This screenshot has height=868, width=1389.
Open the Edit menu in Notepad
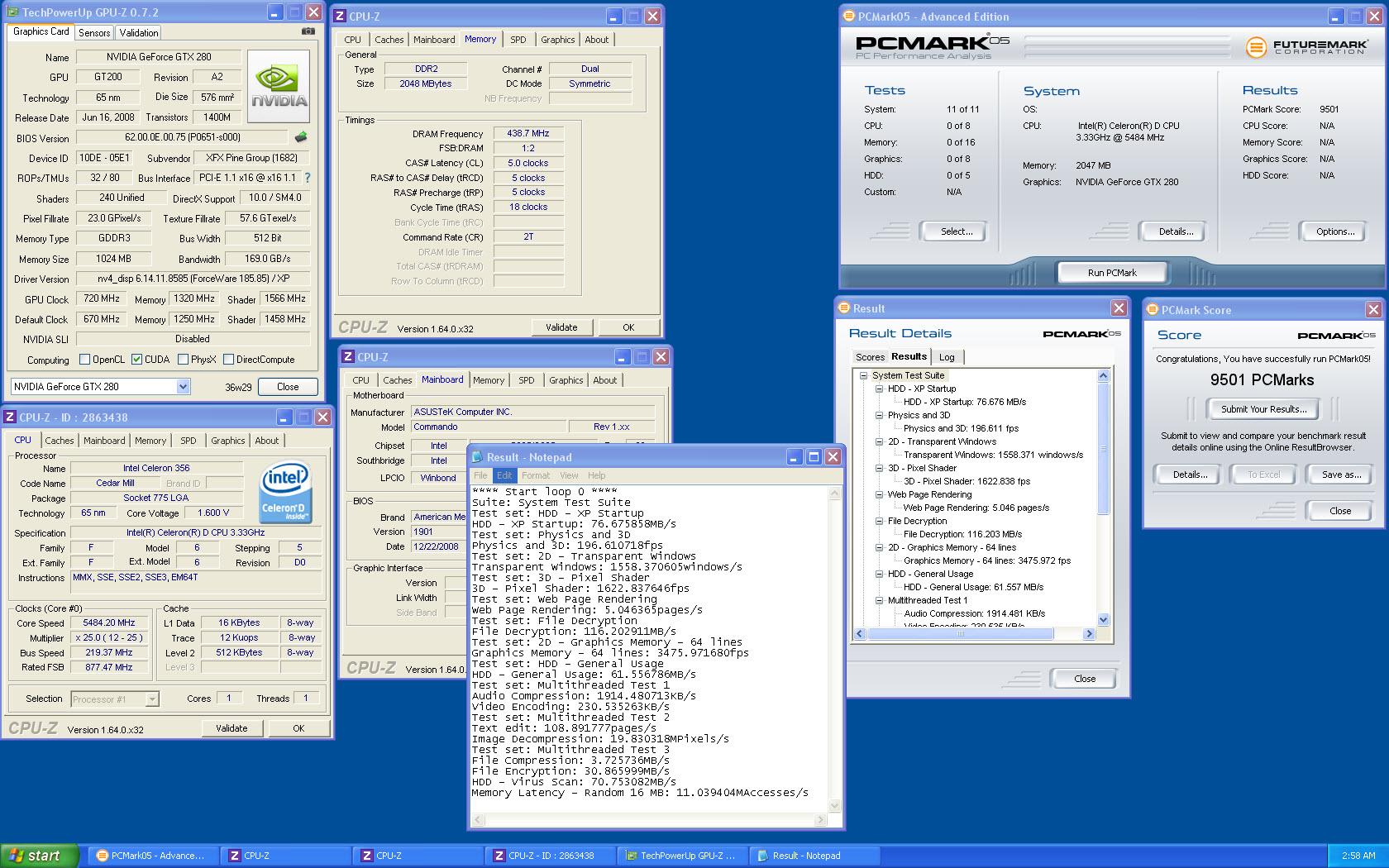pos(504,475)
